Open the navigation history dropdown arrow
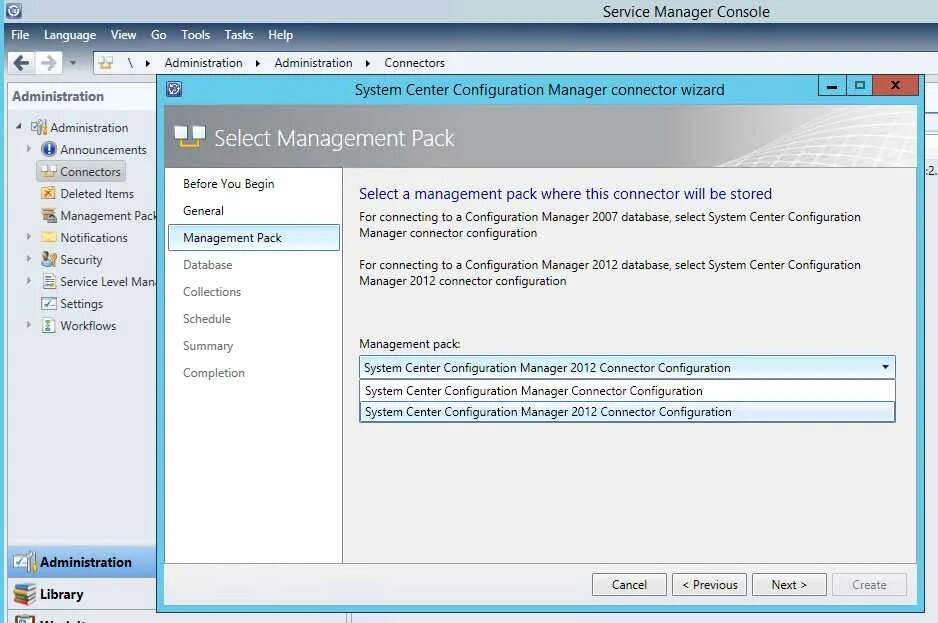 tap(72, 62)
